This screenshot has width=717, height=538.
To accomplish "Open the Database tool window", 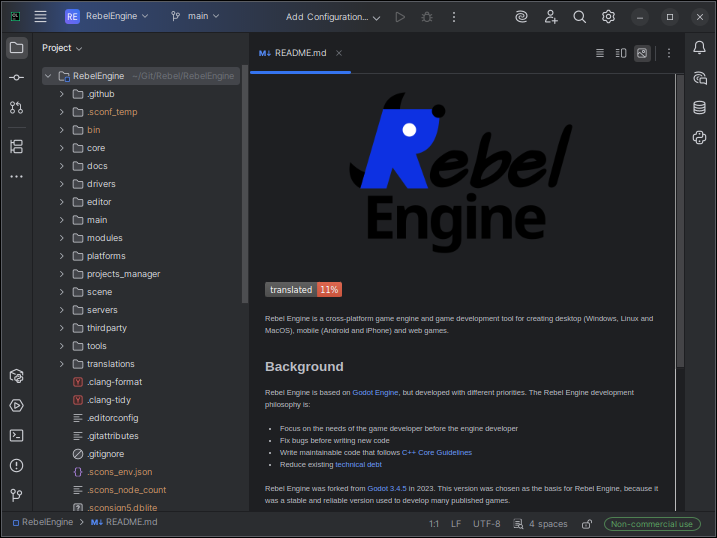I will (699, 107).
